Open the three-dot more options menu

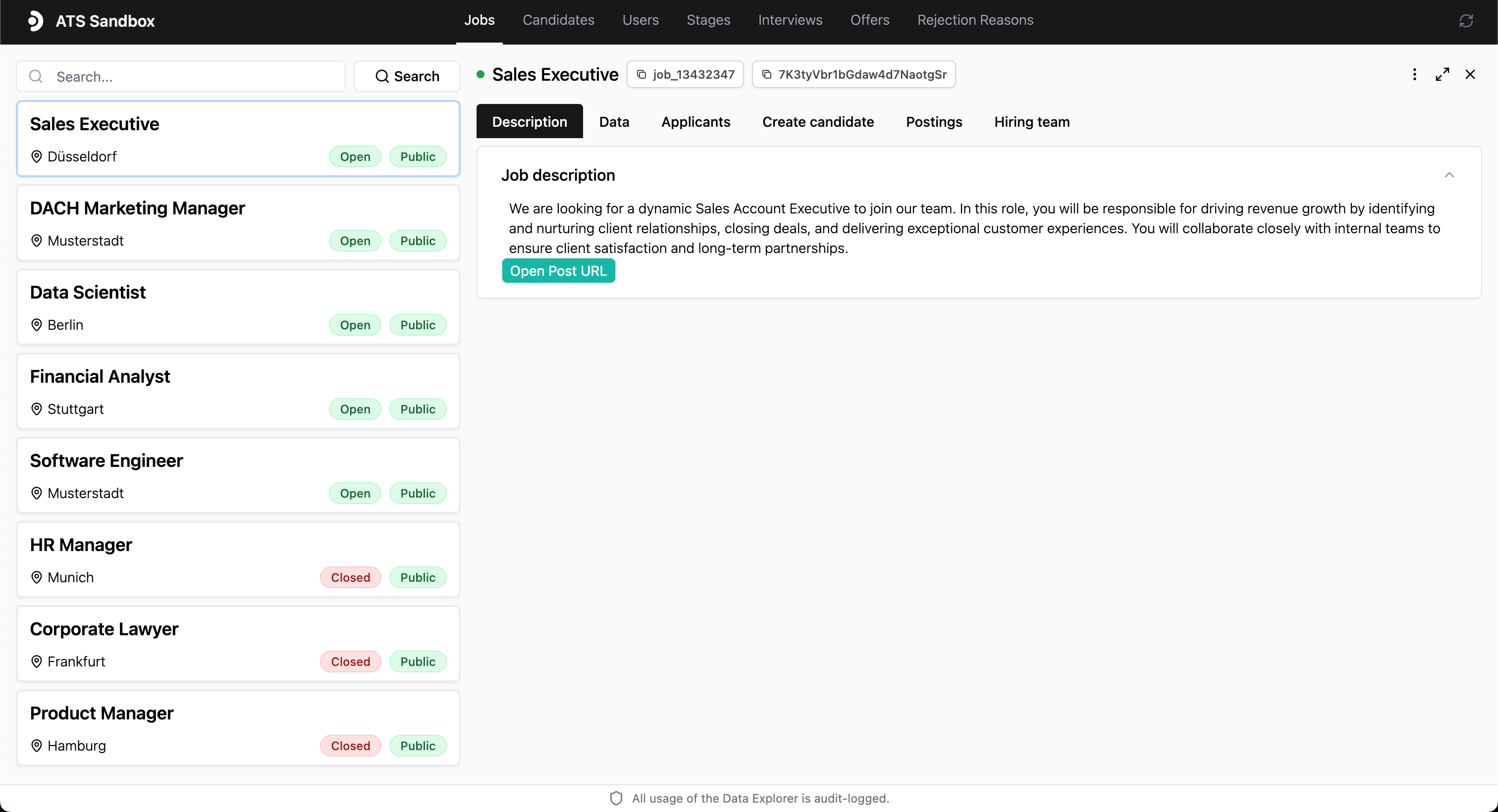coord(1414,74)
